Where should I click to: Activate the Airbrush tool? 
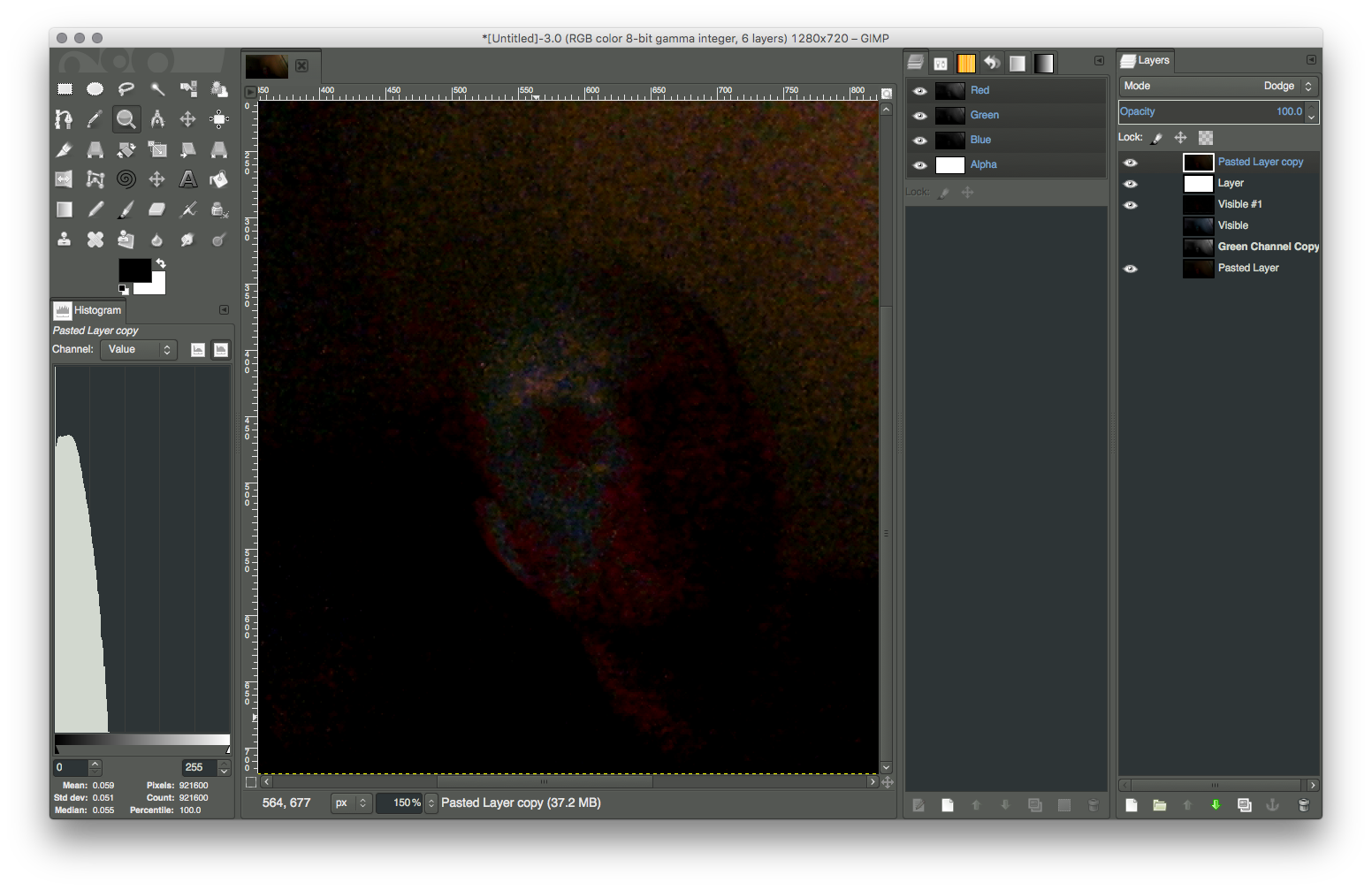point(188,209)
